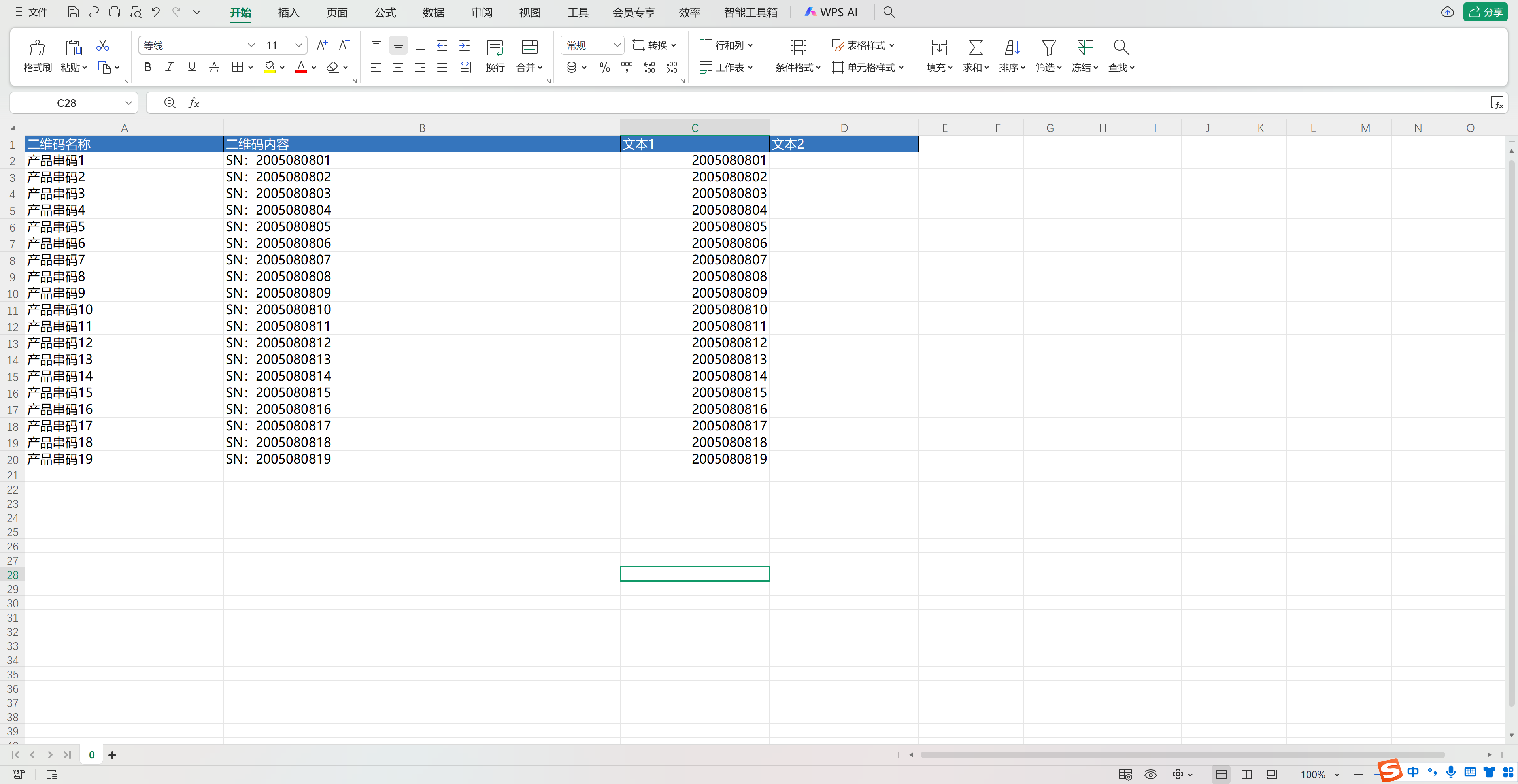Image resolution: width=1518 pixels, height=784 pixels.
Task: Open the font size dropdown showing 11
Action: (x=299, y=45)
